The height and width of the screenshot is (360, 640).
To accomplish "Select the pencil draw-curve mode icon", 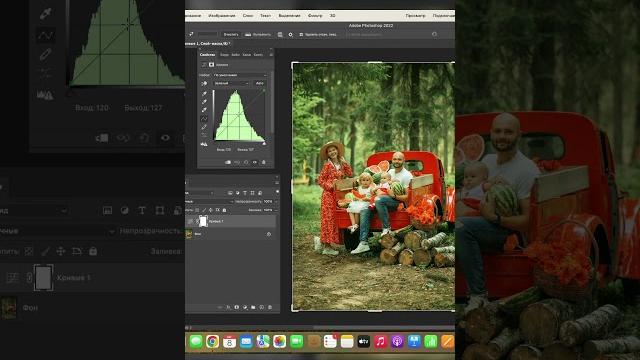I will click(204, 127).
